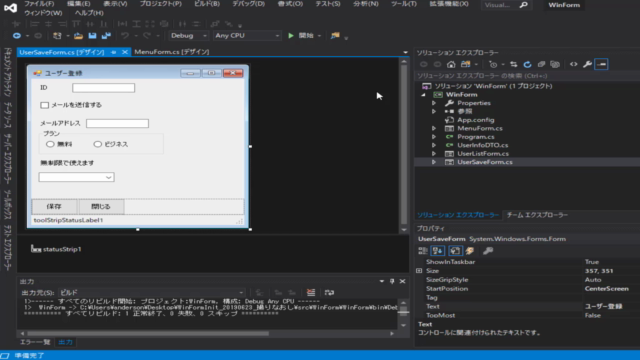Switch to the エラー一覧 tab
This screenshot has width=640, height=360.
[35, 342]
